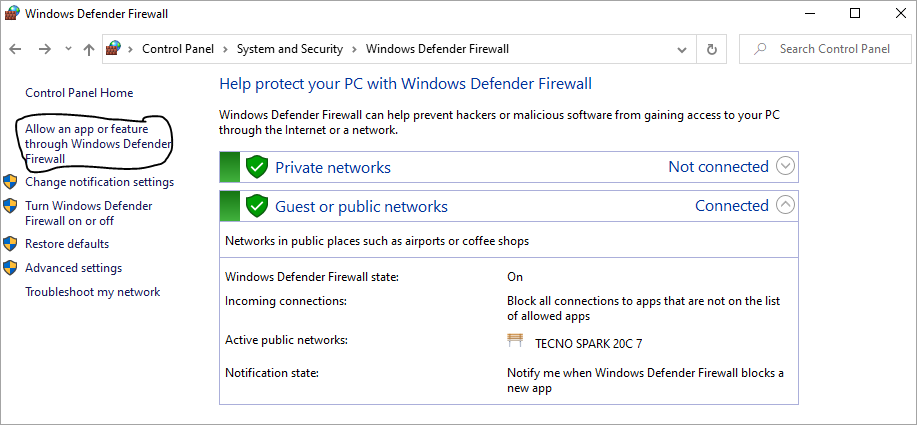Click Connected status text
This screenshot has width=917, height=425.
pos(732,206)
